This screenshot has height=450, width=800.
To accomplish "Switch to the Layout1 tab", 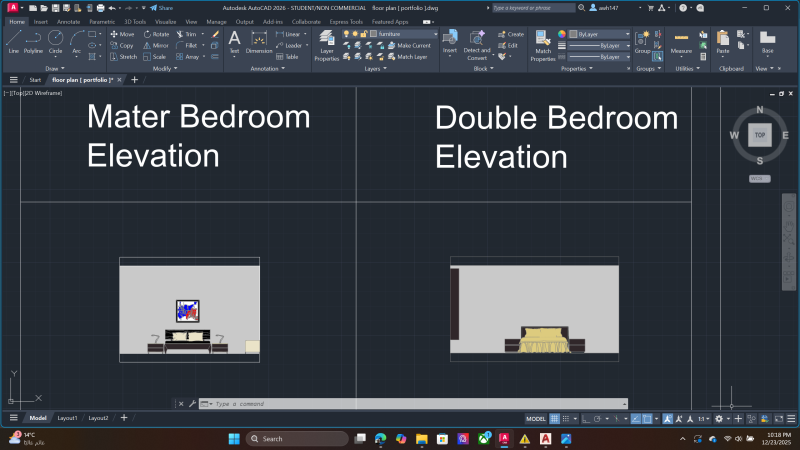I will click(67, 418).
